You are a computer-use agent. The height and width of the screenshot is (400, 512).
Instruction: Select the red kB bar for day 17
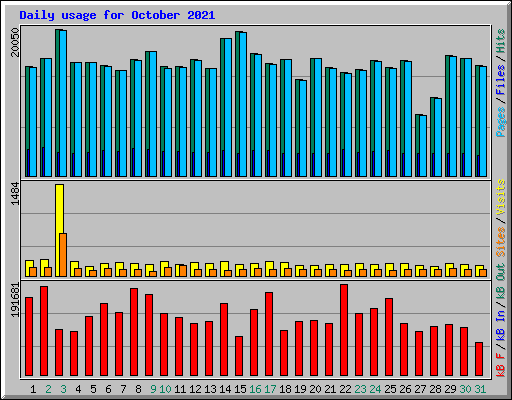click(269, 334)
